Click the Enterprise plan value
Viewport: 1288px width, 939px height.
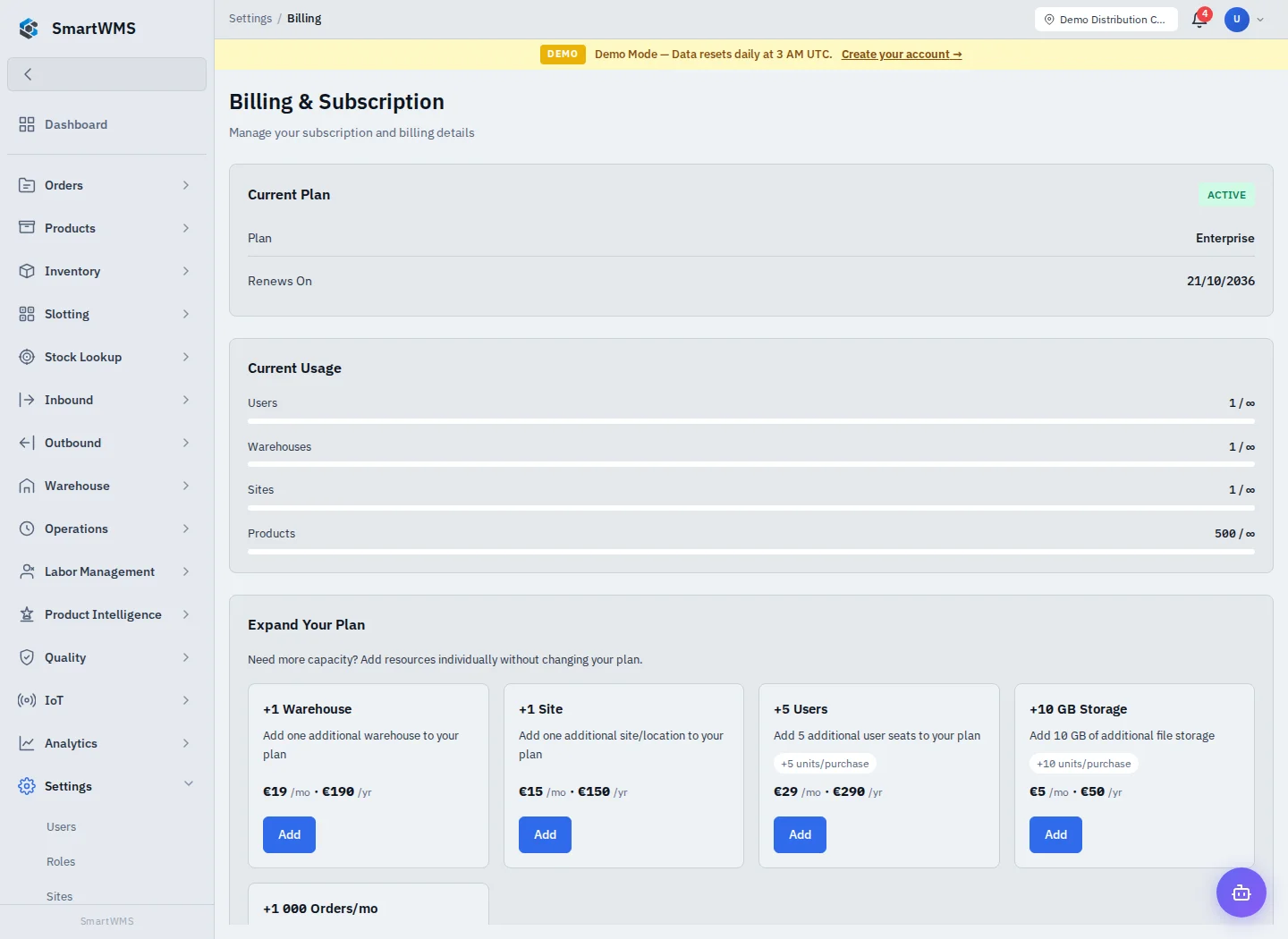[1225, 238]
